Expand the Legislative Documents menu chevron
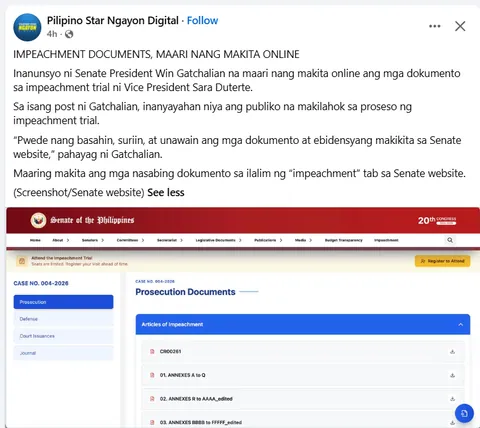 240,240
